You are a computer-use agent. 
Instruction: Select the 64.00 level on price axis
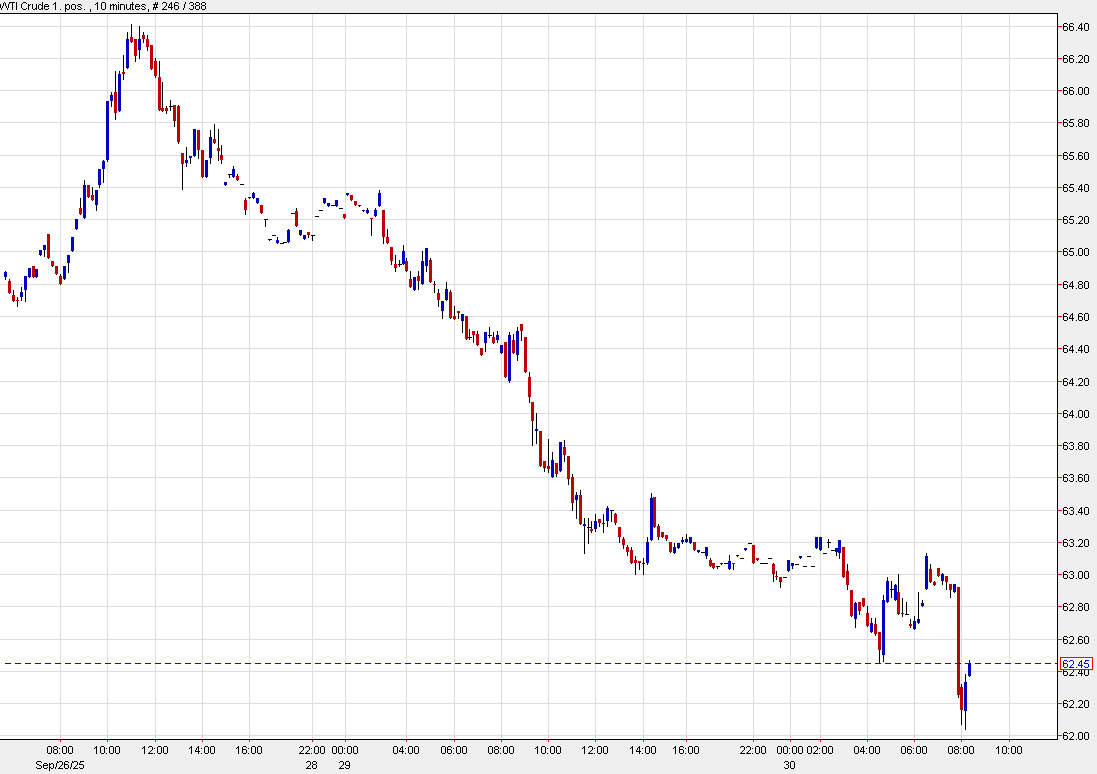[x=1076, y=414]
